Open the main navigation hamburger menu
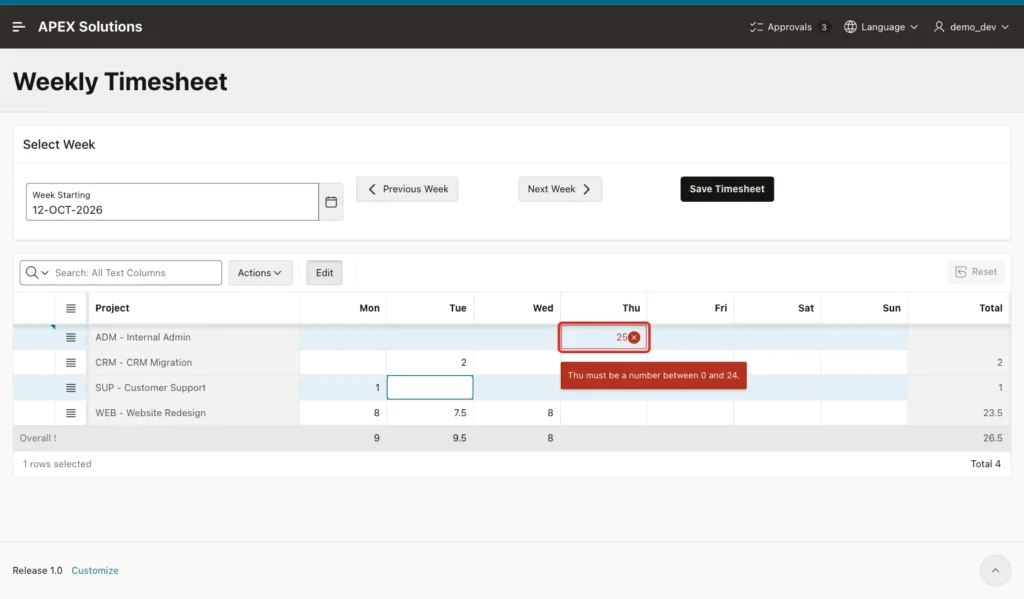Viewport: 1024px width, 599px height. coord(18,27)
